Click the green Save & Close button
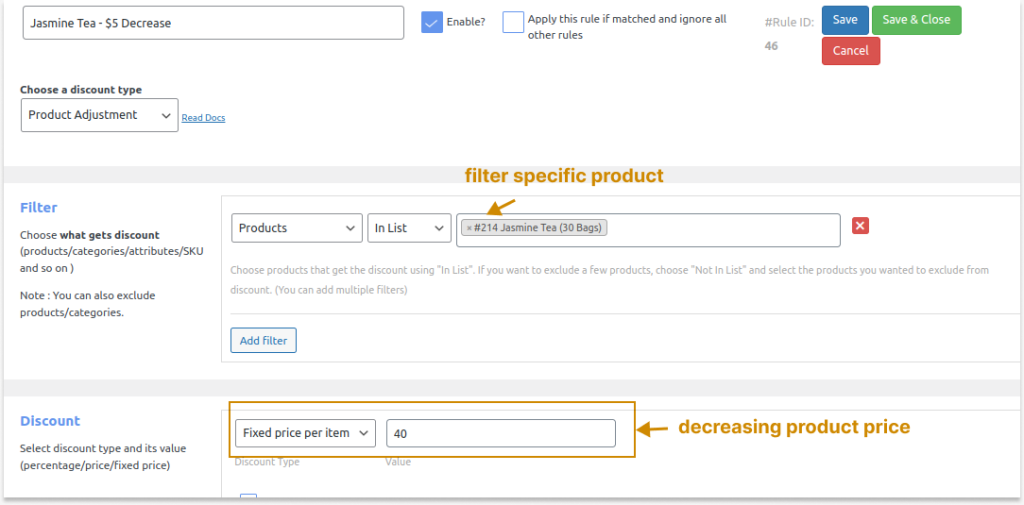Viewport: 1024px width, 505px height. [916, 20]
